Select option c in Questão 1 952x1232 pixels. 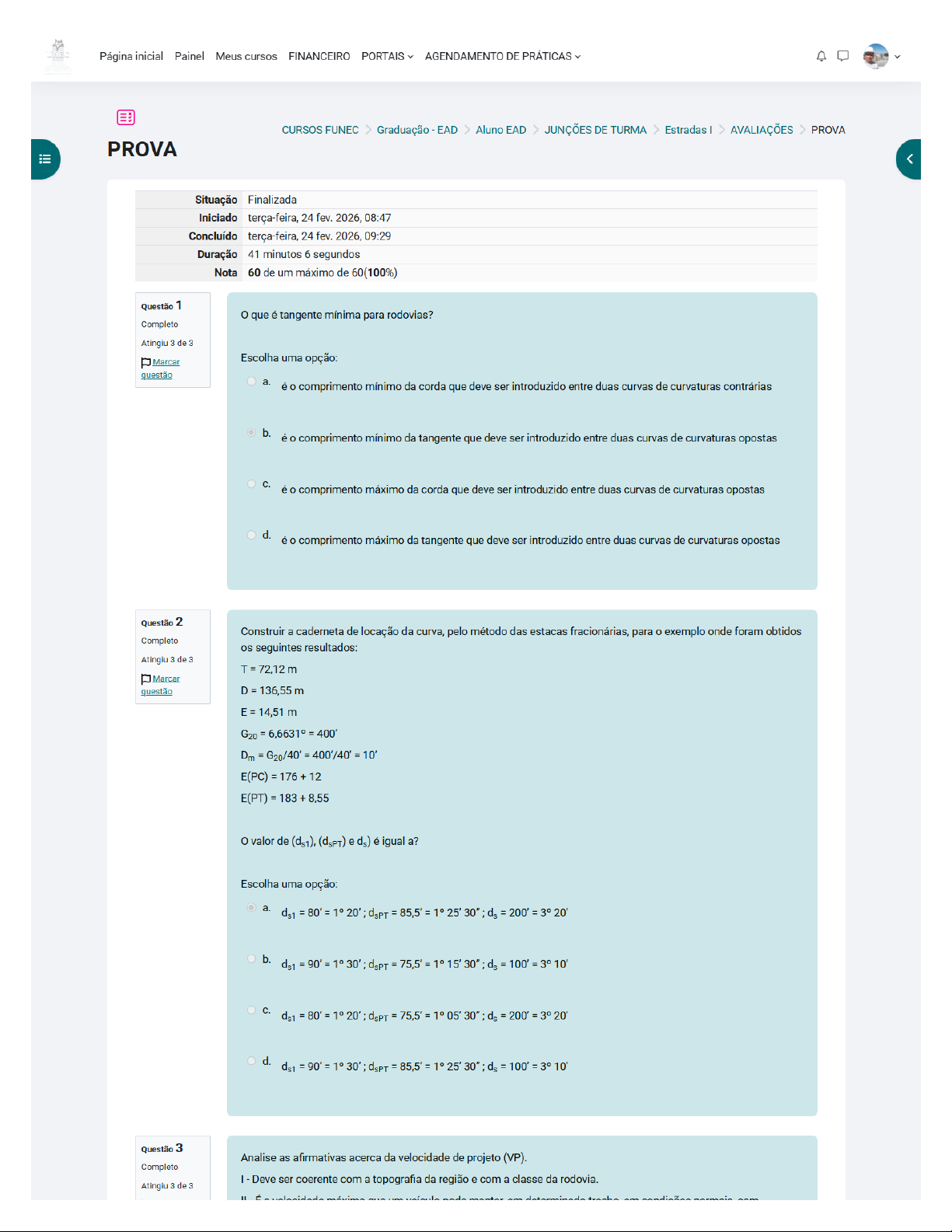point(251,483)
